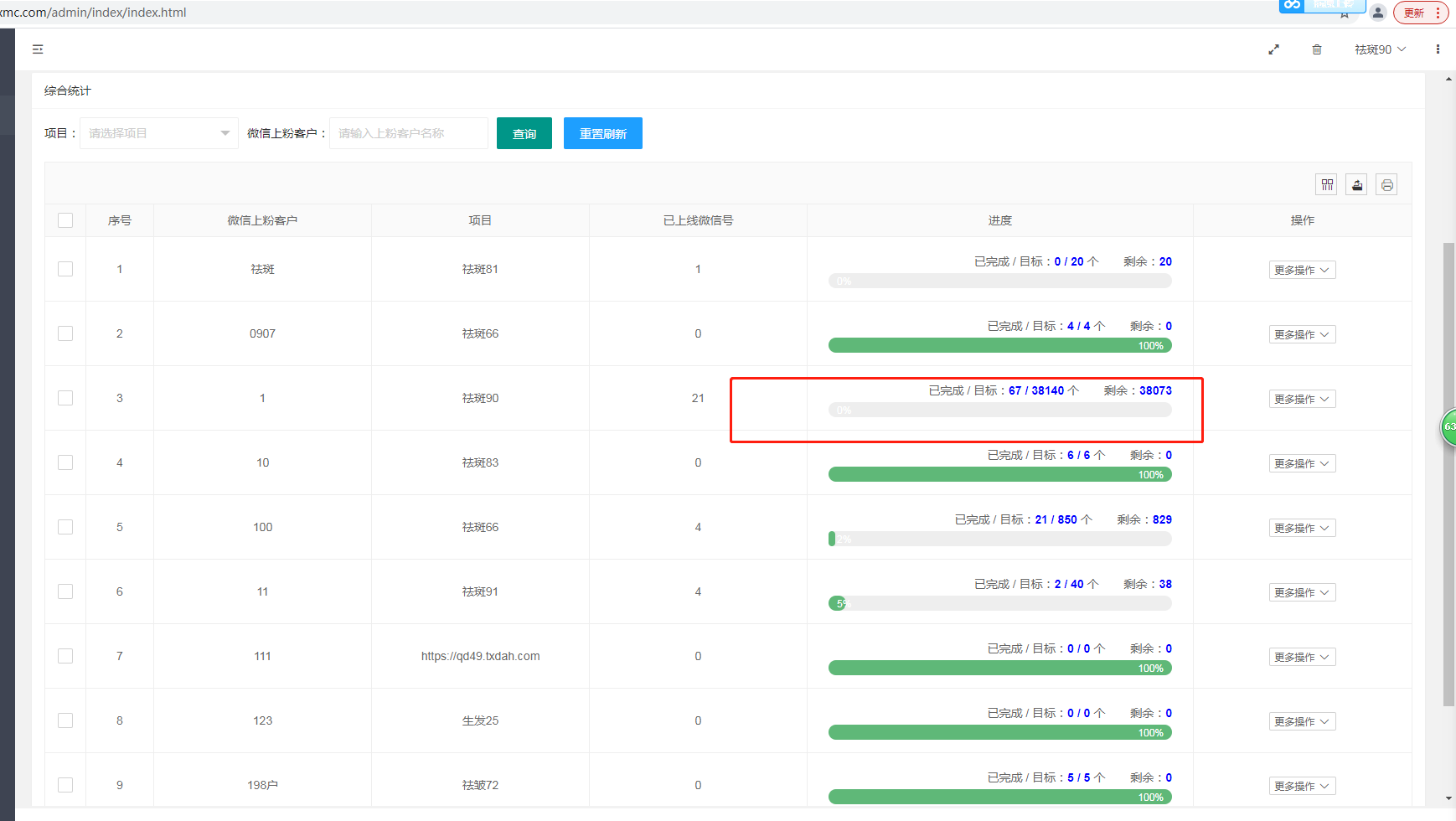Select the checkbox for row 5
The width and height of the screenshot is (1456, 821).
(x=65, y=527)
